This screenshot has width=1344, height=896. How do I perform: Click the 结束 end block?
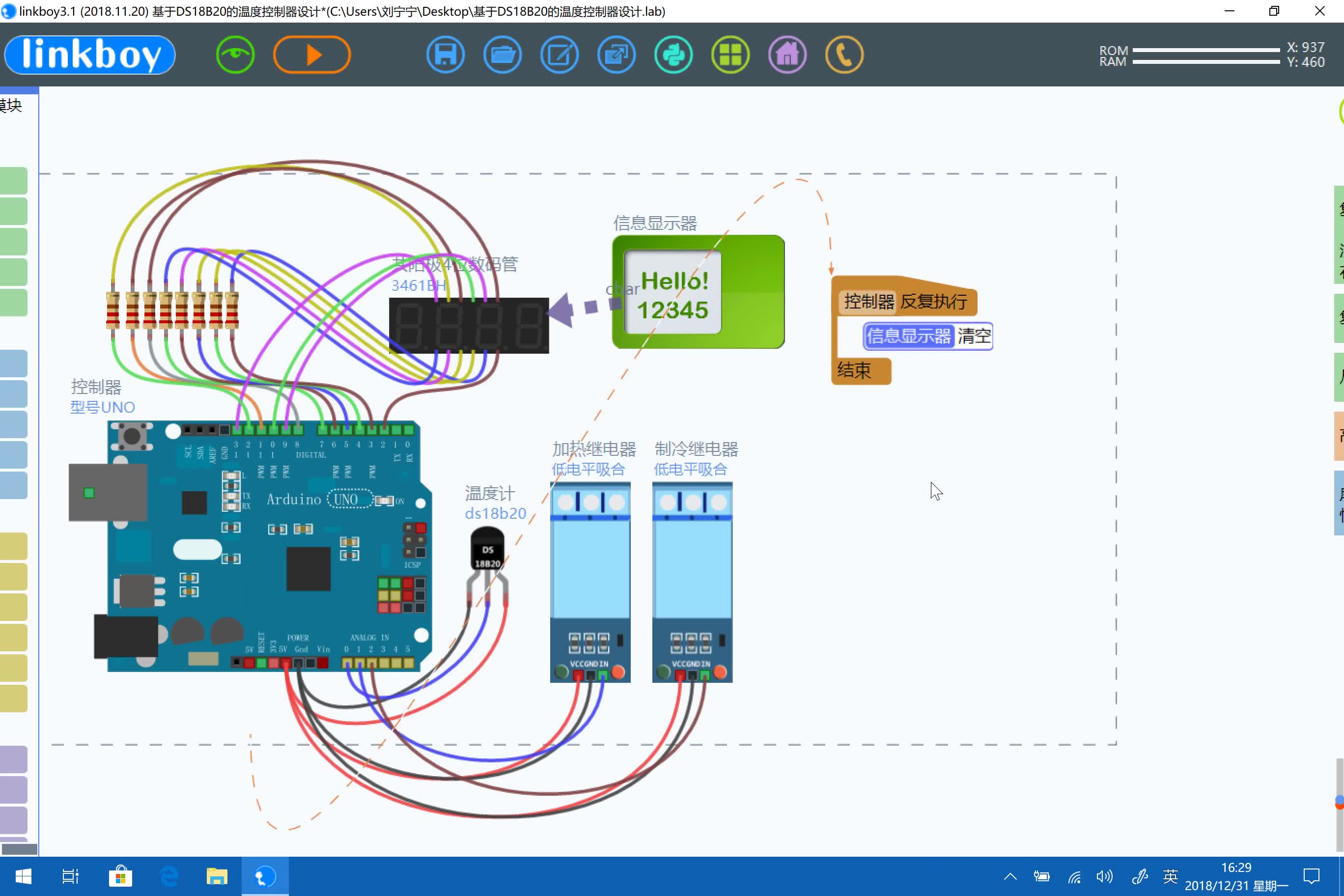(860, 370)
